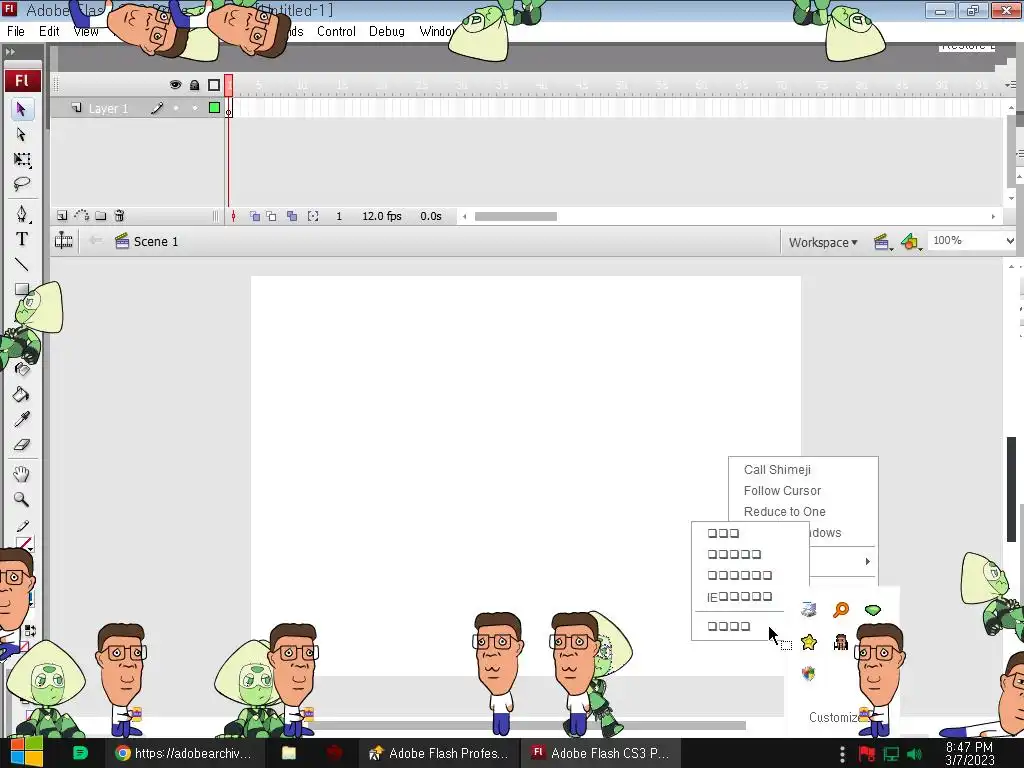
Task: Open Chrome adobearchiv taskbar button
Action: pos(184,753)
